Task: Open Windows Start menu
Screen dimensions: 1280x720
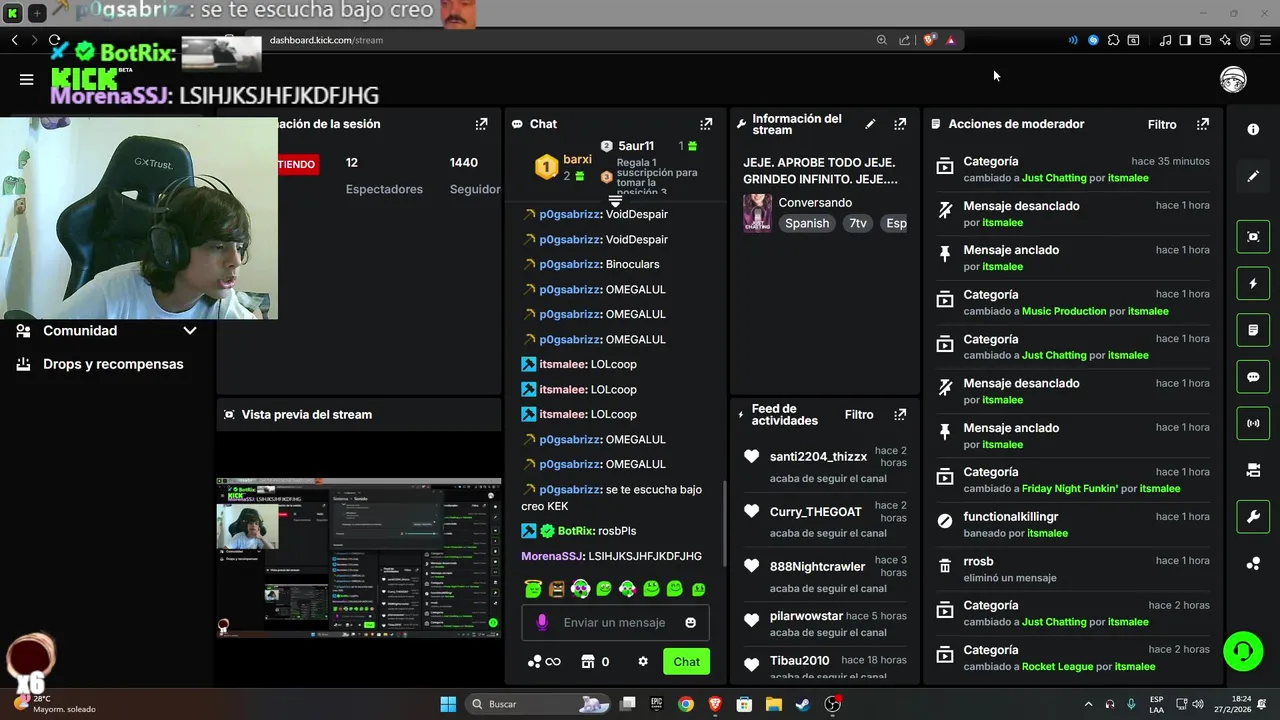Action: [x=448, y=704]
